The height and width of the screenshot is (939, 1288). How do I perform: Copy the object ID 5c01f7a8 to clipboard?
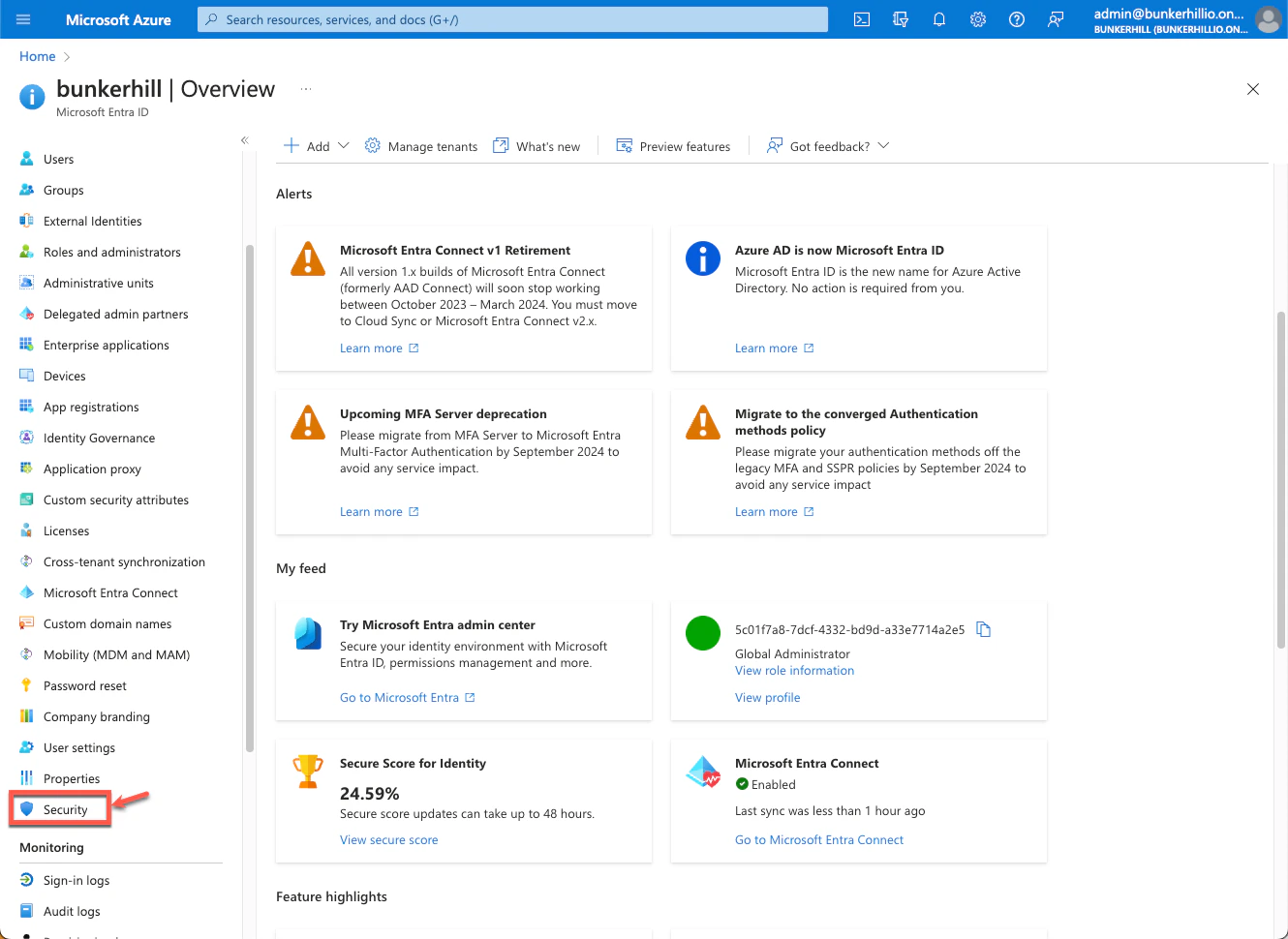coord(984,629)
